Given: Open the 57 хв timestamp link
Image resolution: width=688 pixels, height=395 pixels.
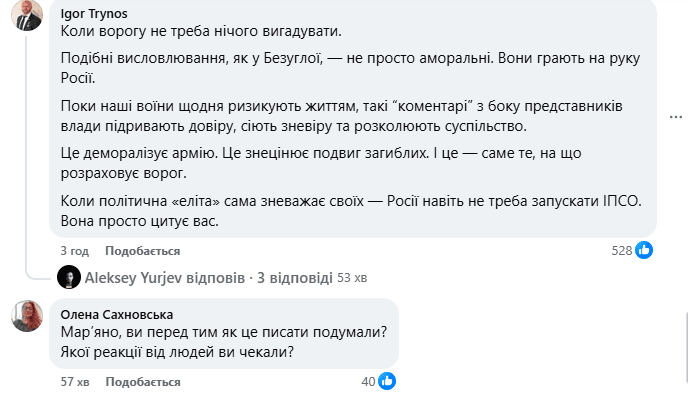Looking at the screenshot, I should tap(75, 382).
